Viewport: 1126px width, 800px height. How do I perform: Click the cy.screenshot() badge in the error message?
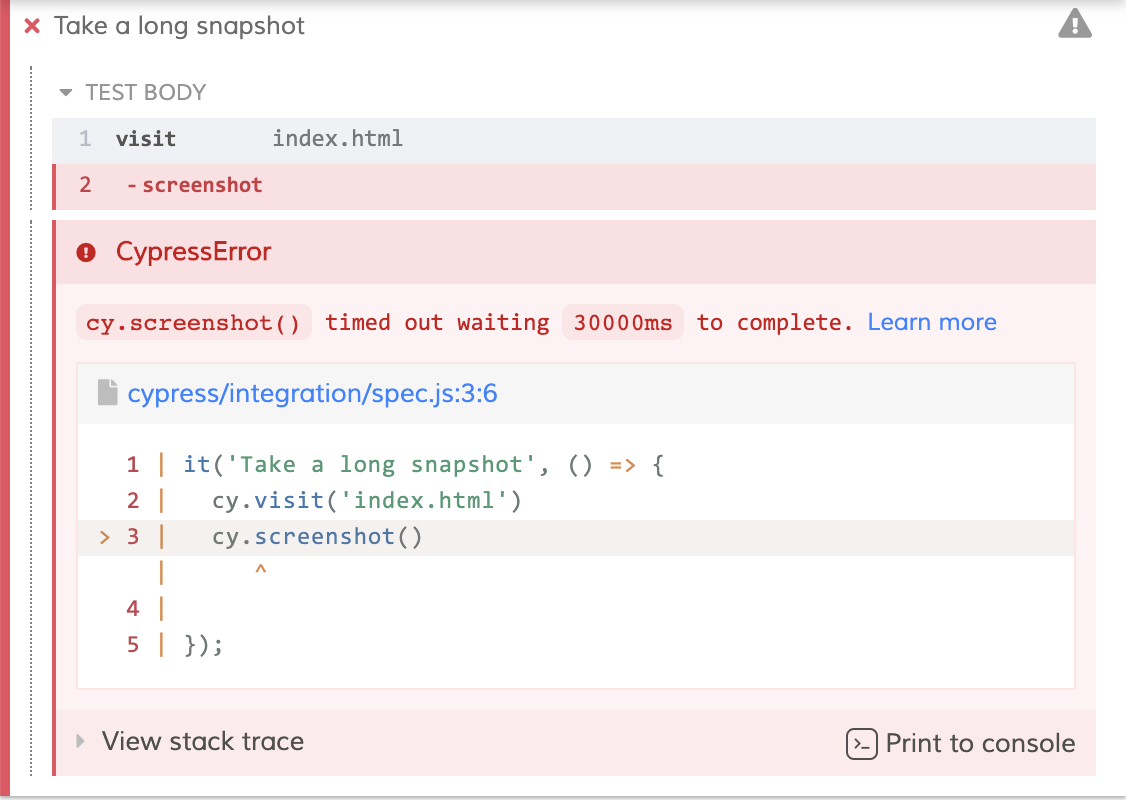coord(193,322)
